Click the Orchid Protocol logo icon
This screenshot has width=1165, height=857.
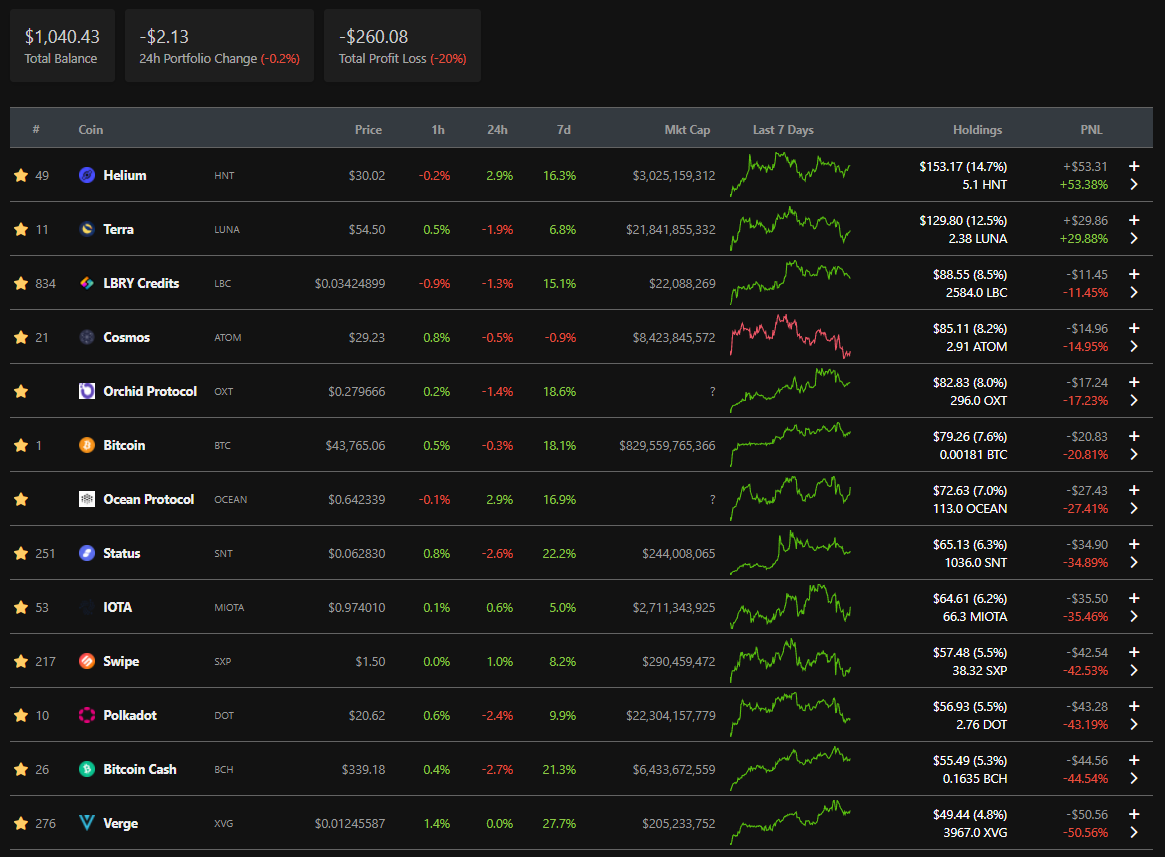tap(87, 391)
